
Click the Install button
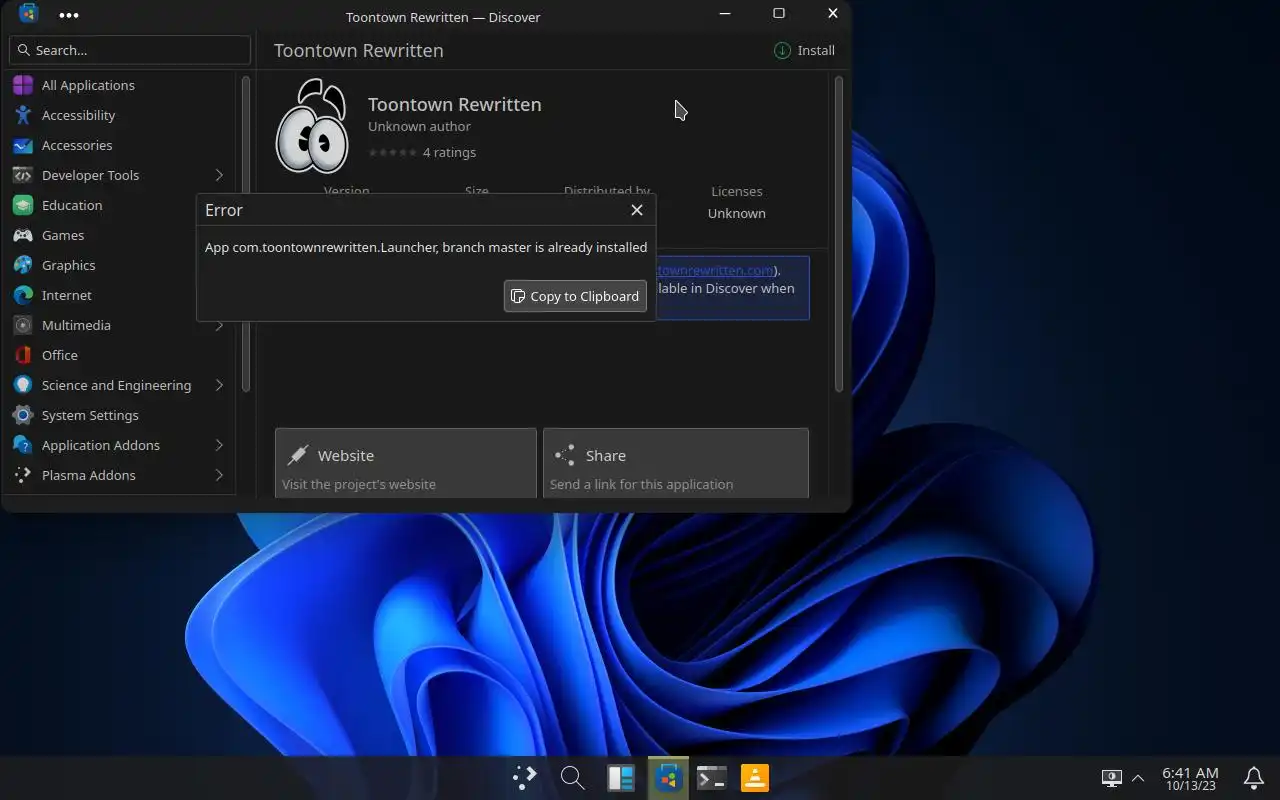pos(804,50)
